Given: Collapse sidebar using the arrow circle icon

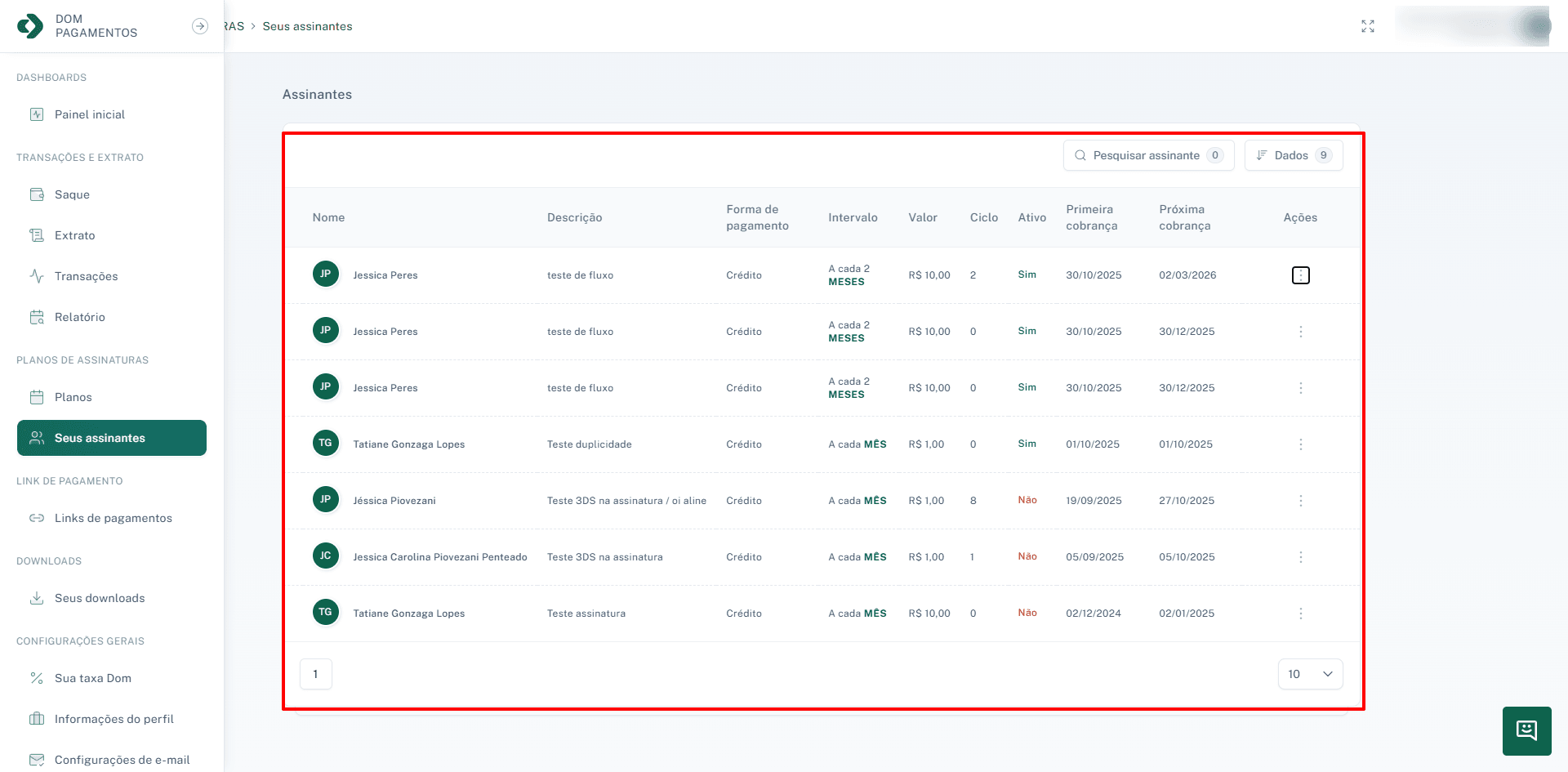Looking at the screenshot, I should point(199,26).
